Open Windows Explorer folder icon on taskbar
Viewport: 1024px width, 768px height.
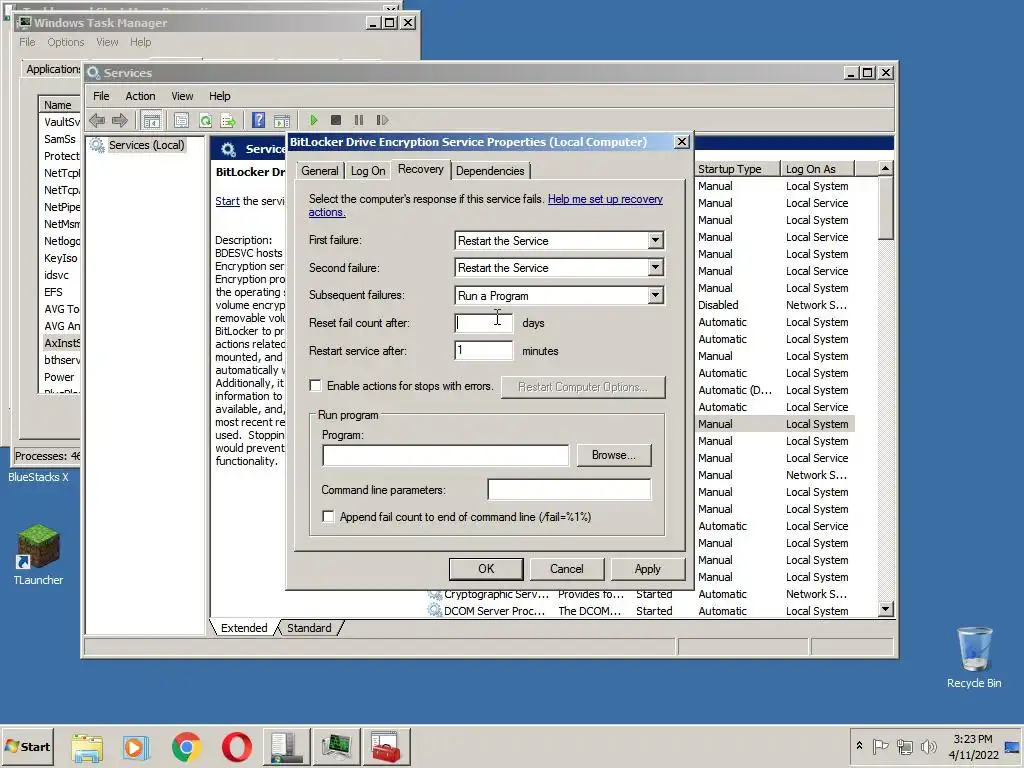coord(87,747)
